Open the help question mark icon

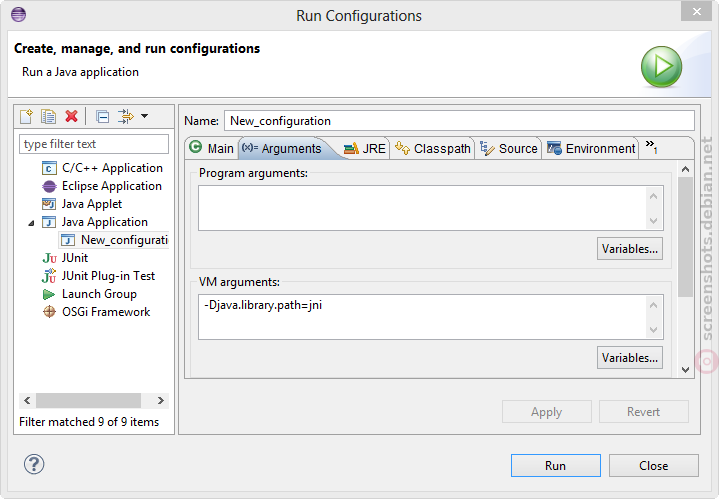coord(34,464)
